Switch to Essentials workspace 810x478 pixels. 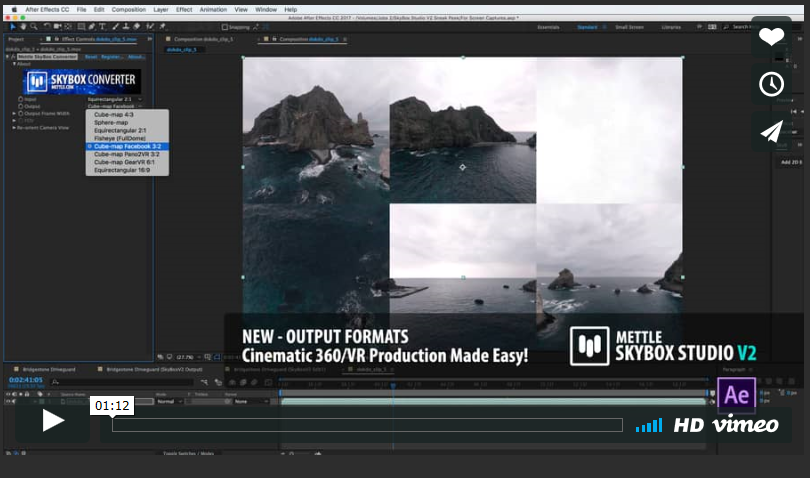(x=548, y=27)
